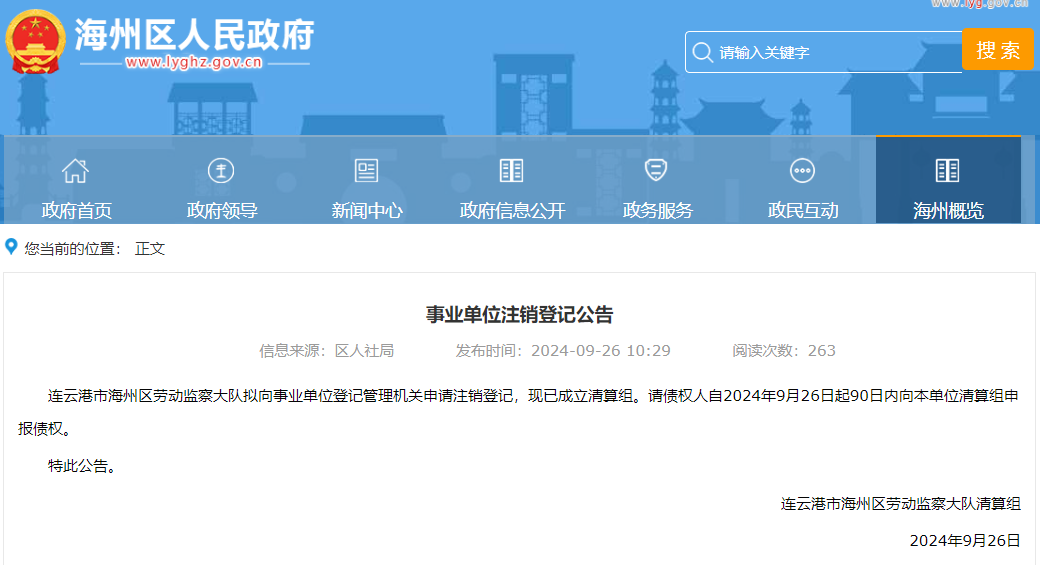Click the orange 搜索 button
This screenshot has width=1040, height=565.
pyautogui.click(x=998, y=50)
